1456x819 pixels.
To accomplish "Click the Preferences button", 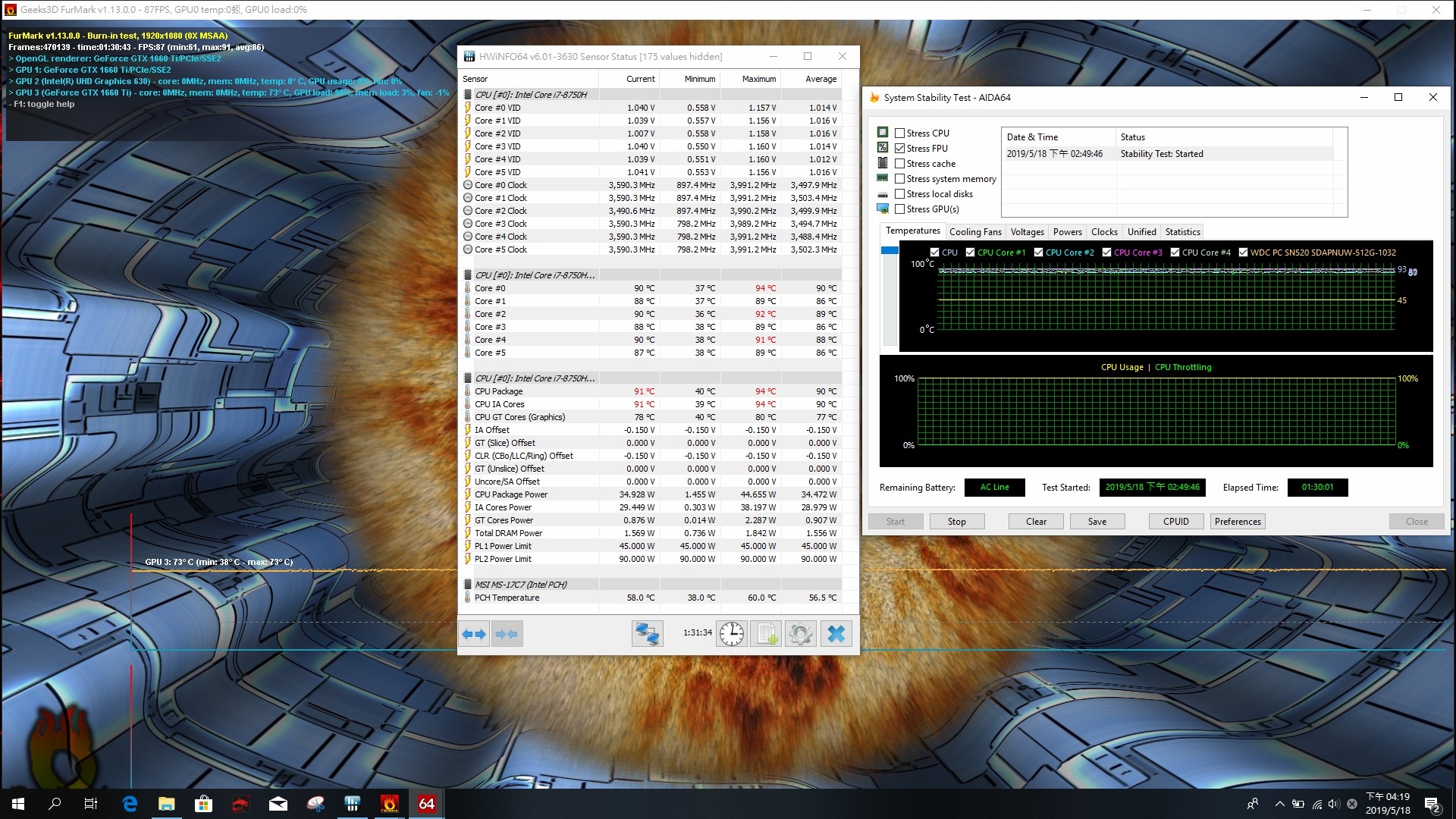I will coord(1238,522).
